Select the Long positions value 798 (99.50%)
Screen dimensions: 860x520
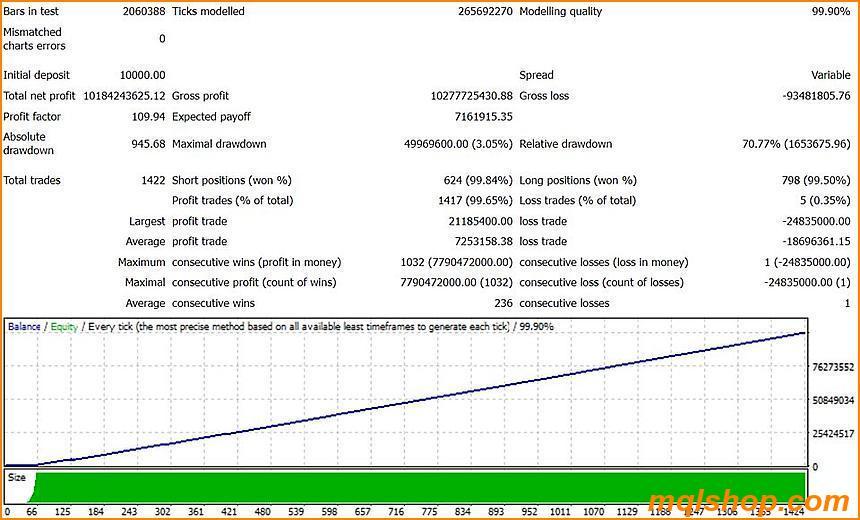click(x=816, y=180)
